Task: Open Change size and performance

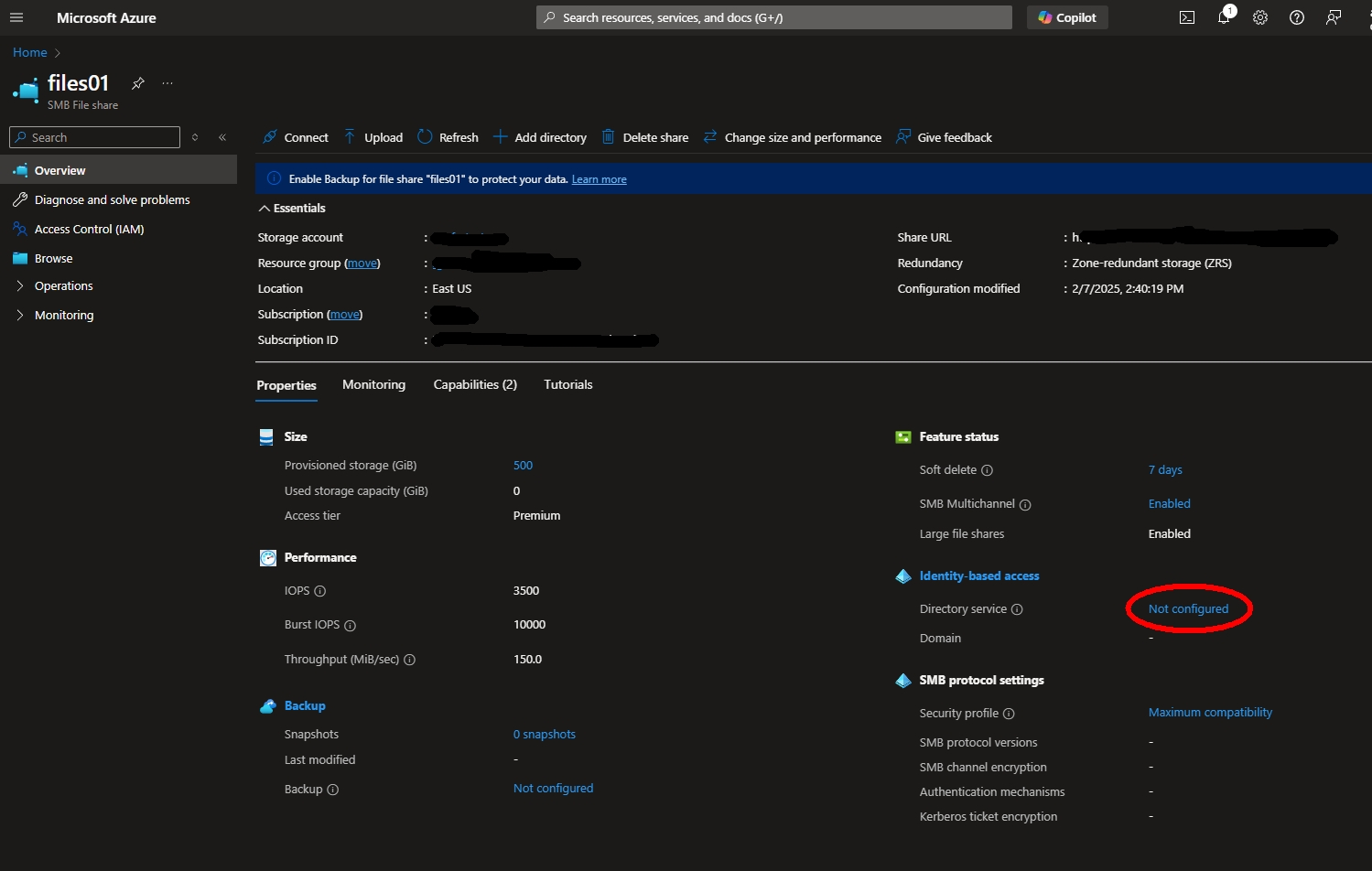Action: click(x=793, y=137)
